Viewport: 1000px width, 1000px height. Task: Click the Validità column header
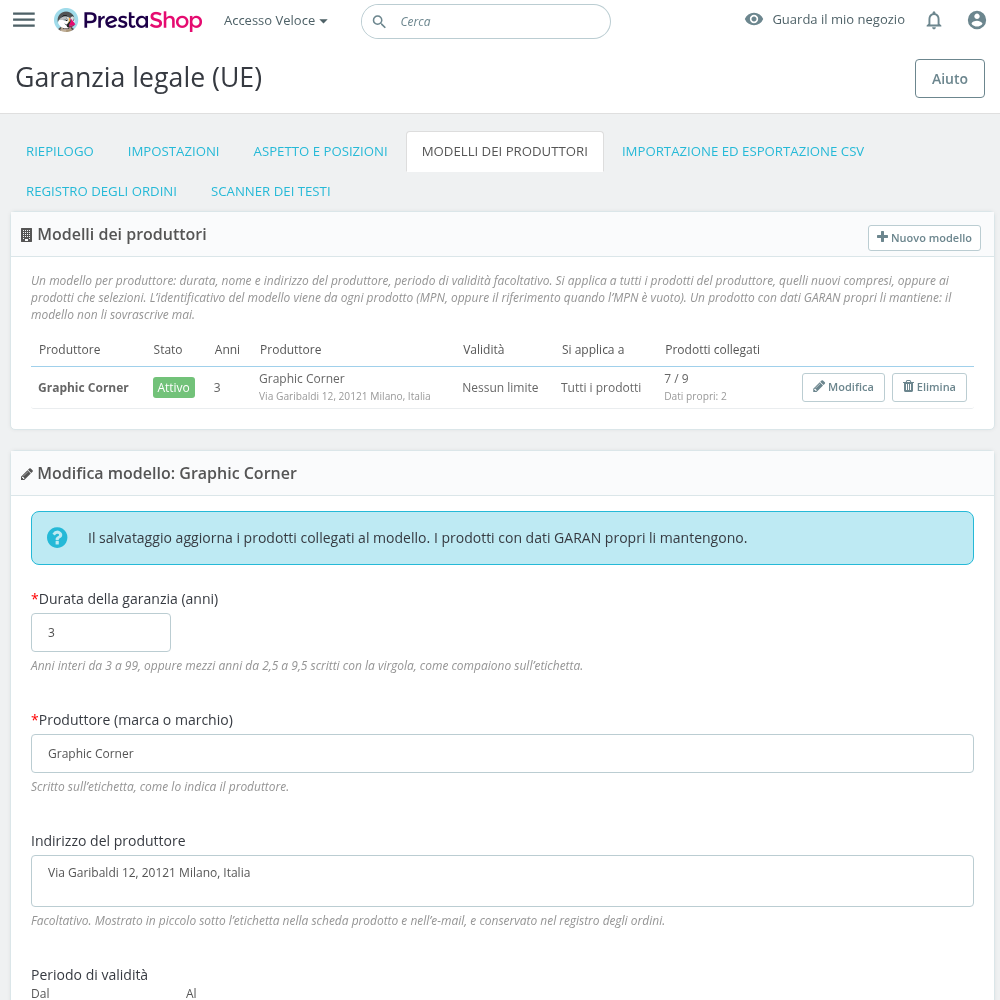[483, 349]
